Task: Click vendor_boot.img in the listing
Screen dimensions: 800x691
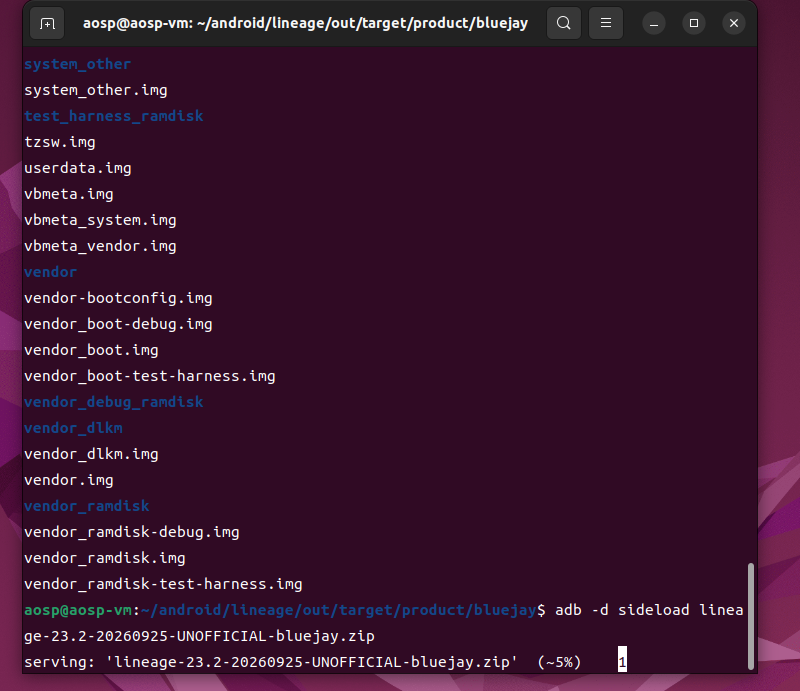Action: 91,350
